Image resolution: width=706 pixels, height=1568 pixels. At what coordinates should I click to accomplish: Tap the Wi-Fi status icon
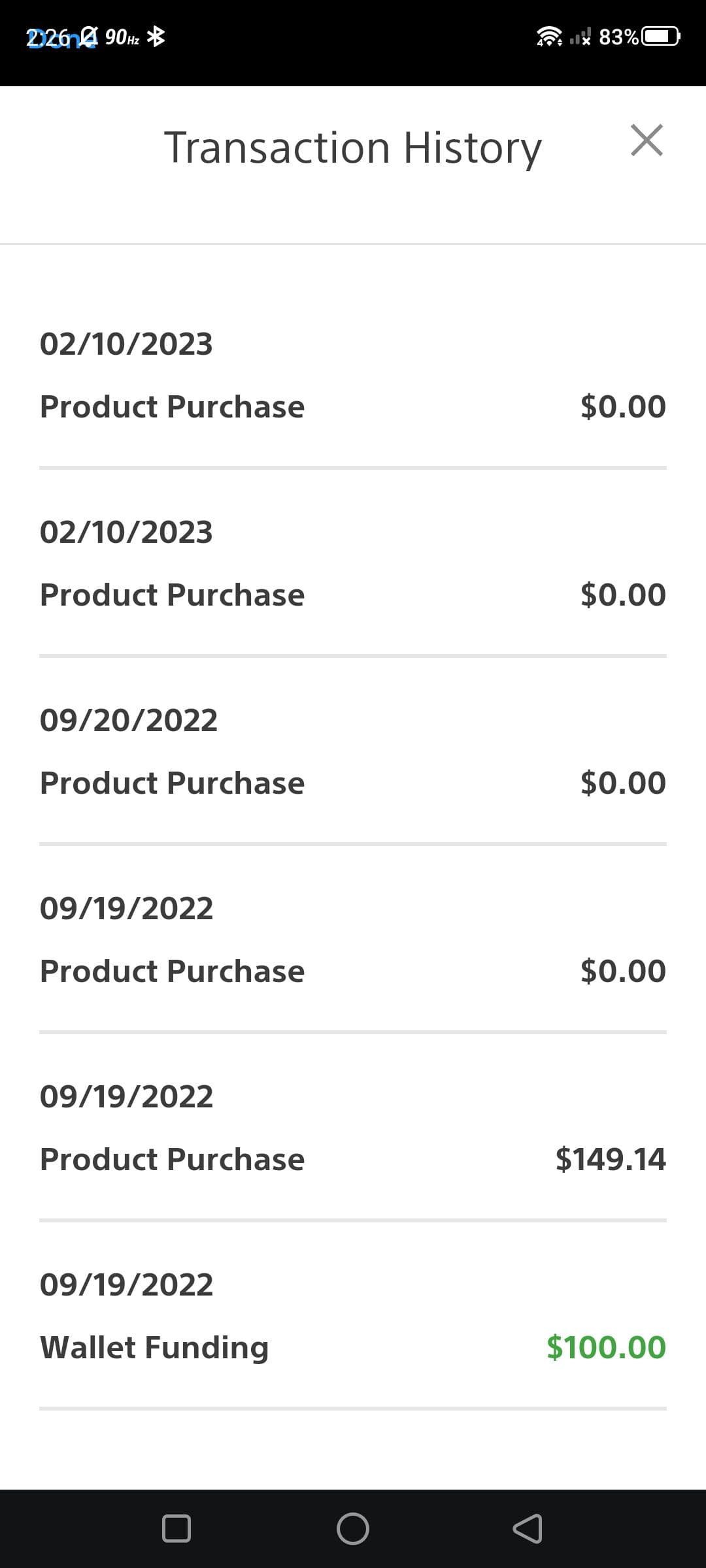click(x=549, y=37)
